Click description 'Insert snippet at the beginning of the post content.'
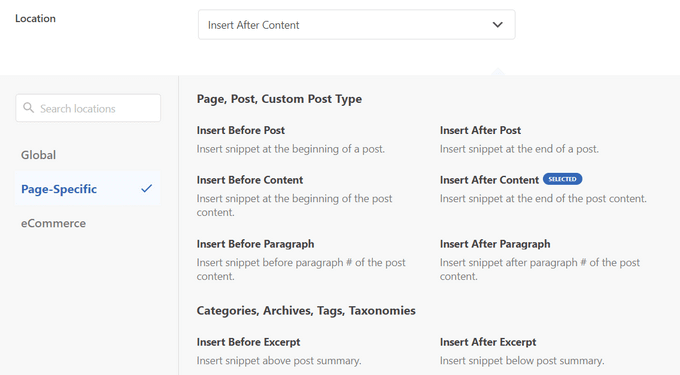The height and width of the screenshot is (375, 680). tap(294, 205)
